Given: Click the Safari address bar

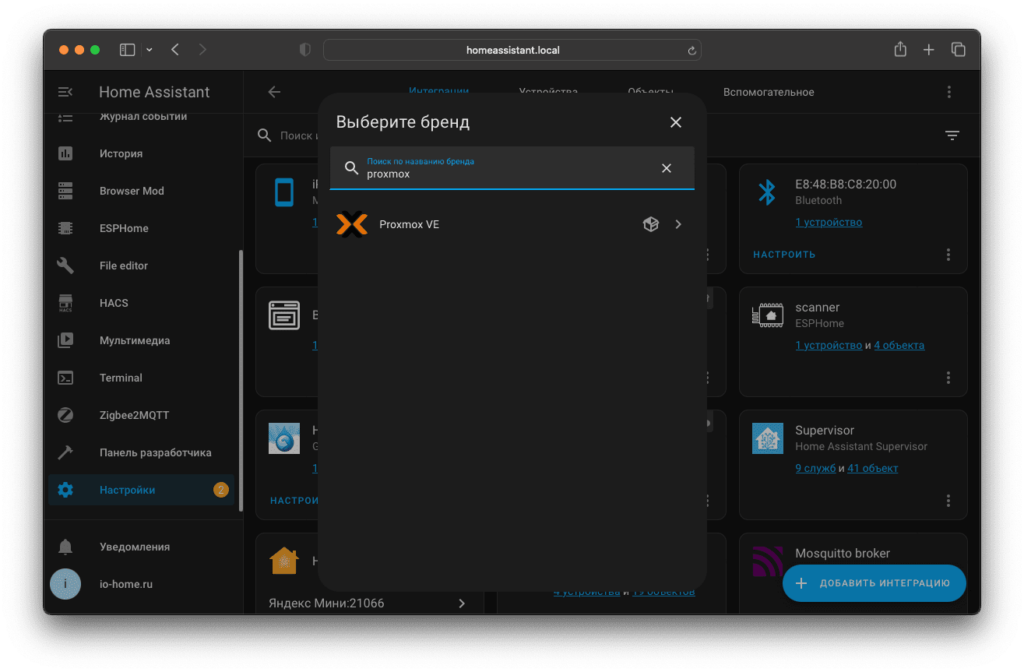Looking at the screenshot, I should coord(512,50).
